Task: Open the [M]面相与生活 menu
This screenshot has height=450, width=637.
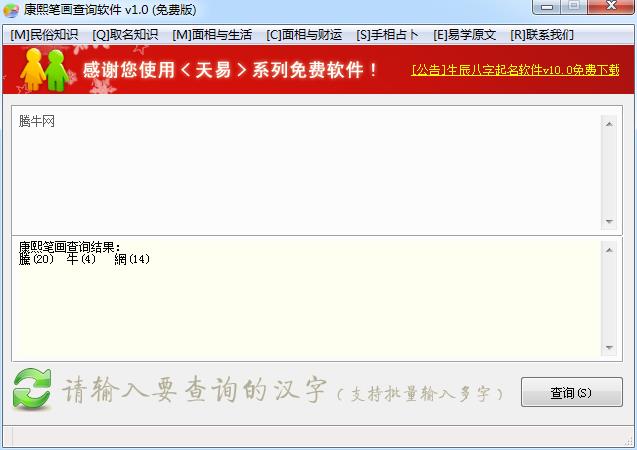Action: coord(212,35)
